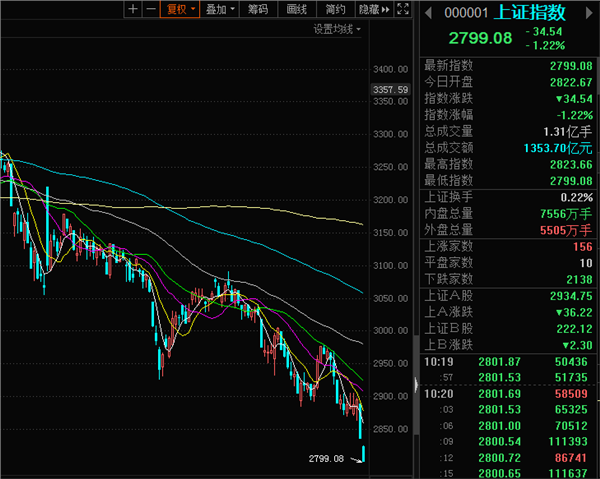The width and height of the screenshot is (600, 479).
Task: Zoom in chart with plus button
Action: pyautogui.click(x=133, y=9)
